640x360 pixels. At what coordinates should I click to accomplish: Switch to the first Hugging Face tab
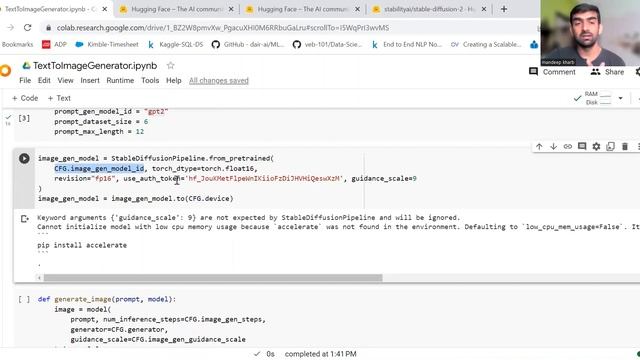pyautogui.click(x=176, y=9)
